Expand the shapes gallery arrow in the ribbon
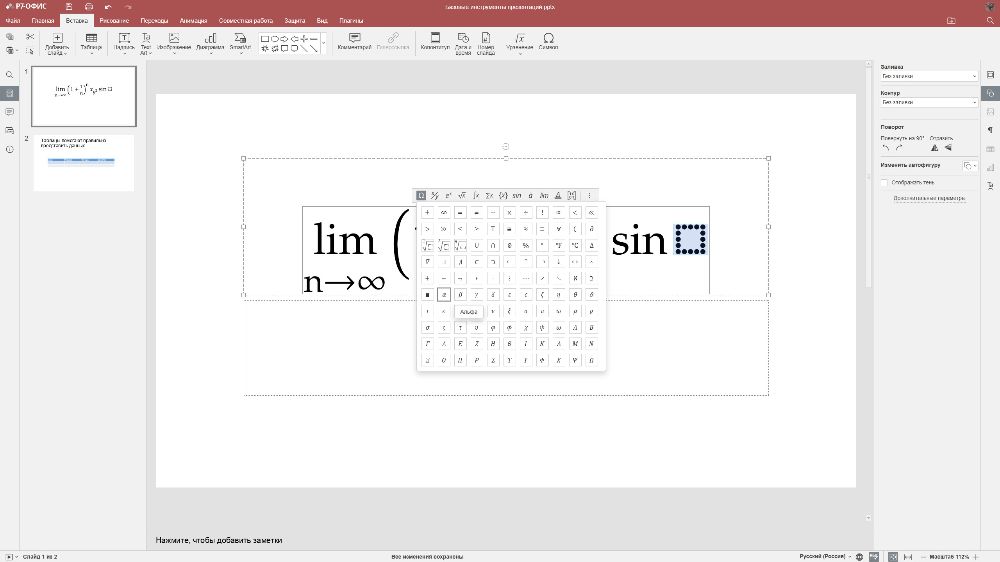 coord(325,42)
